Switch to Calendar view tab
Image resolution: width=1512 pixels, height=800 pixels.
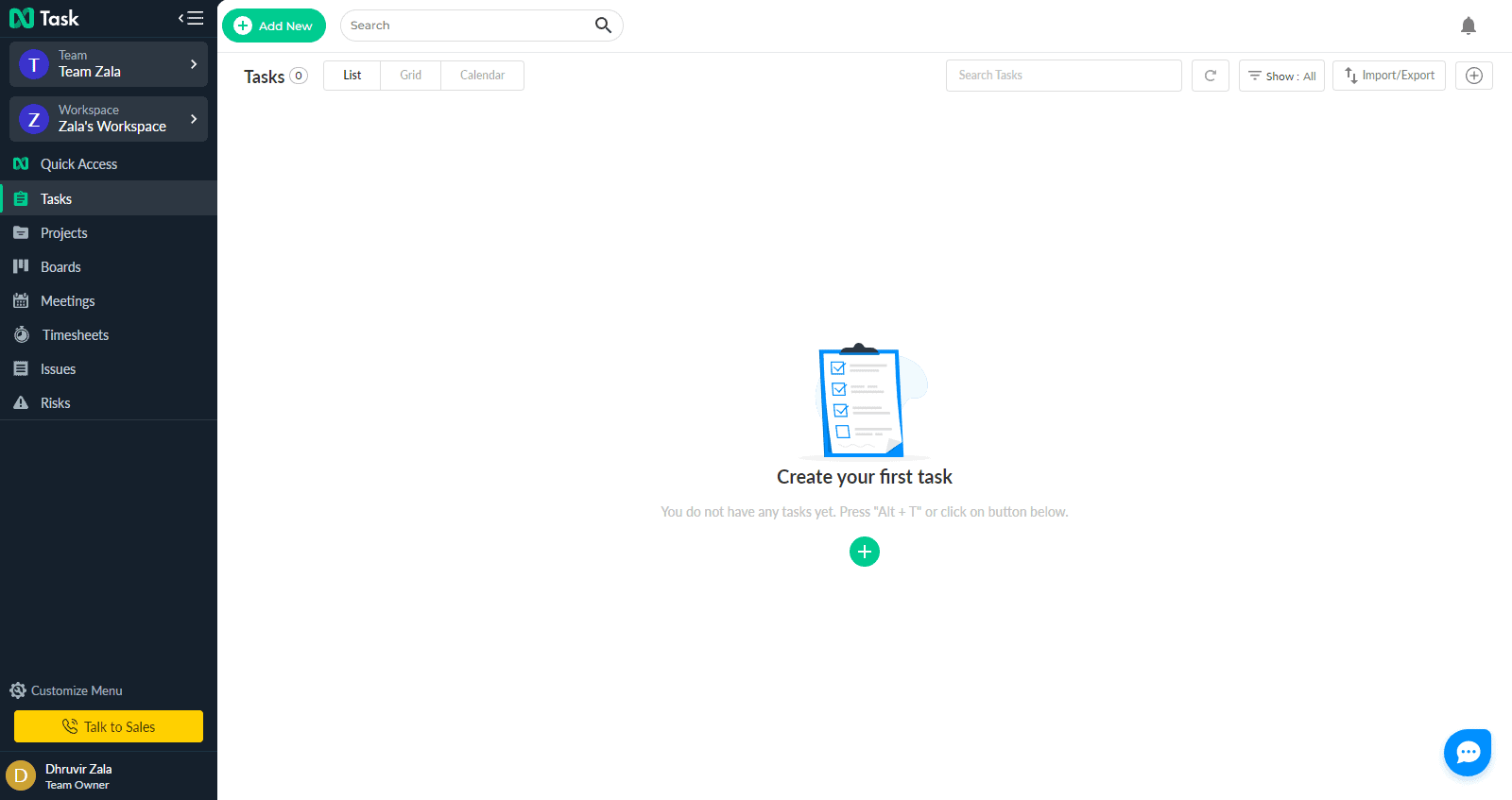[x=483, y=76]
